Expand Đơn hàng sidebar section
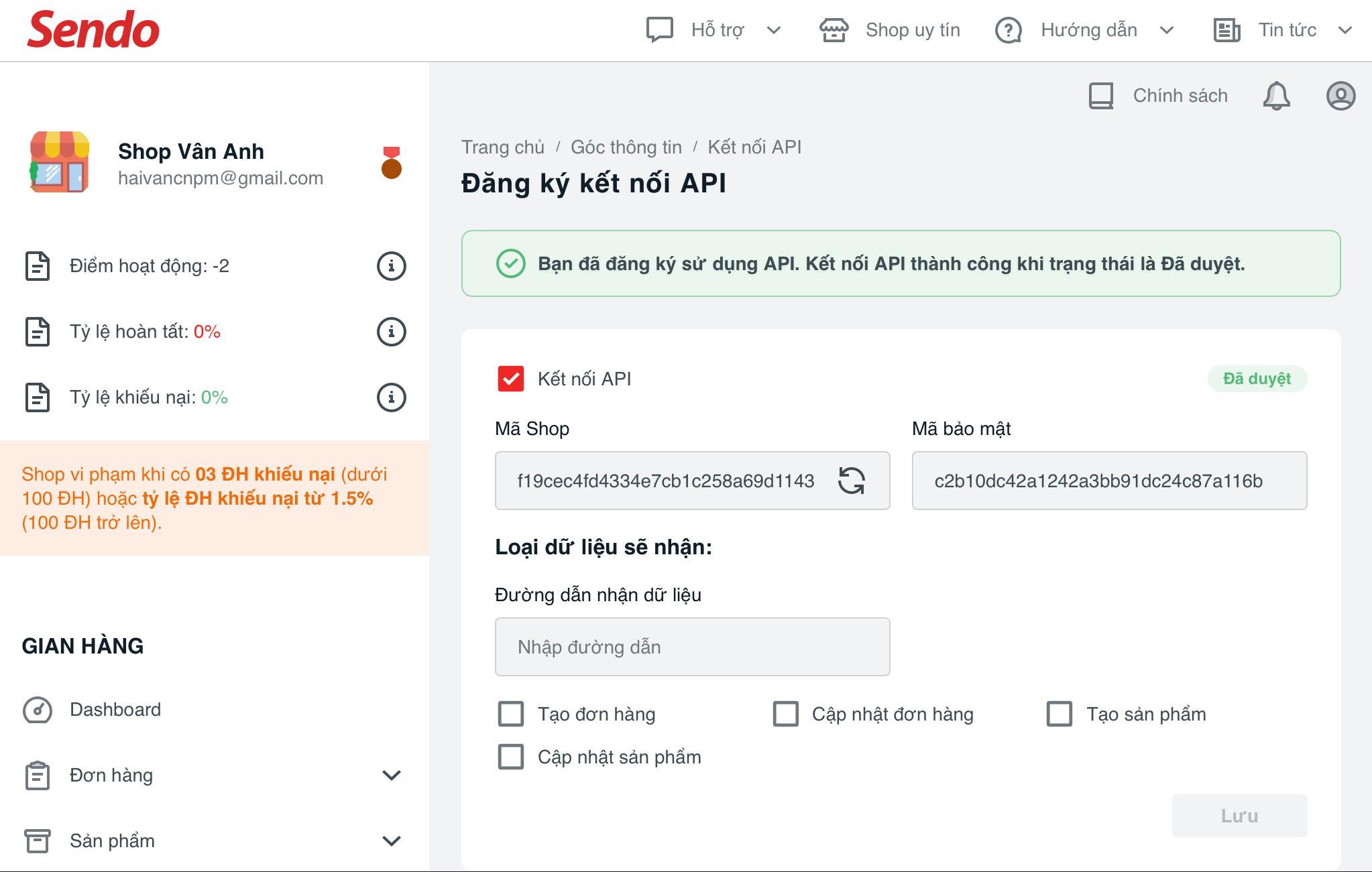 [391, 775]
